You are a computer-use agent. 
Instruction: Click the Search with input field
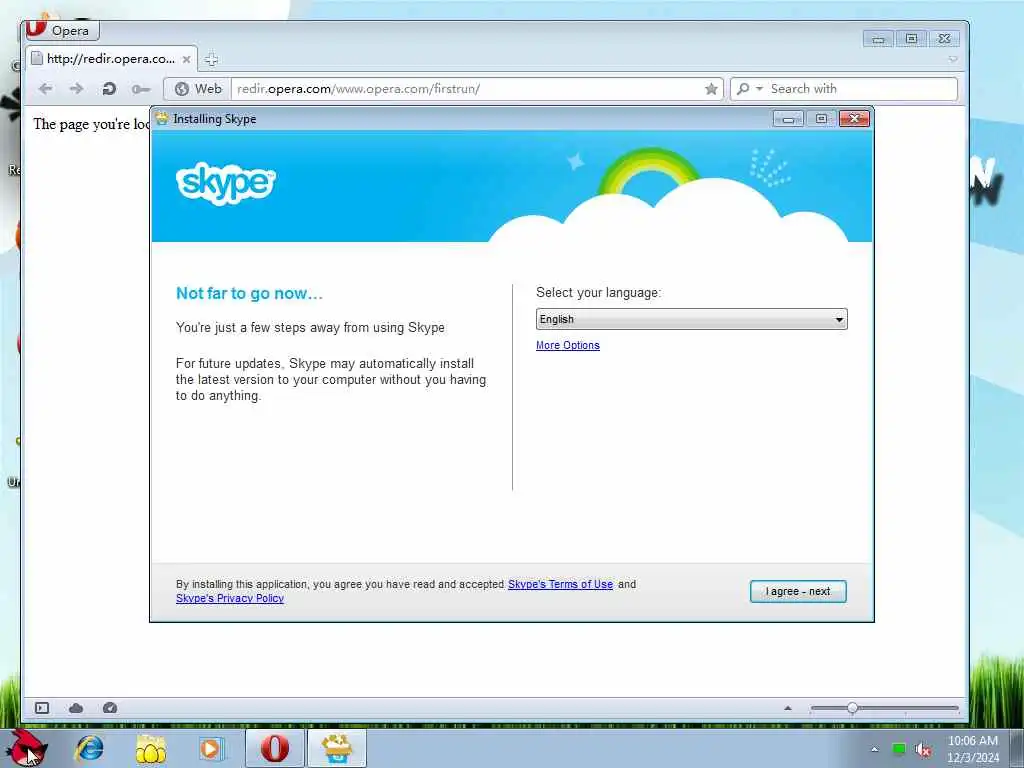tap(861, 89)
